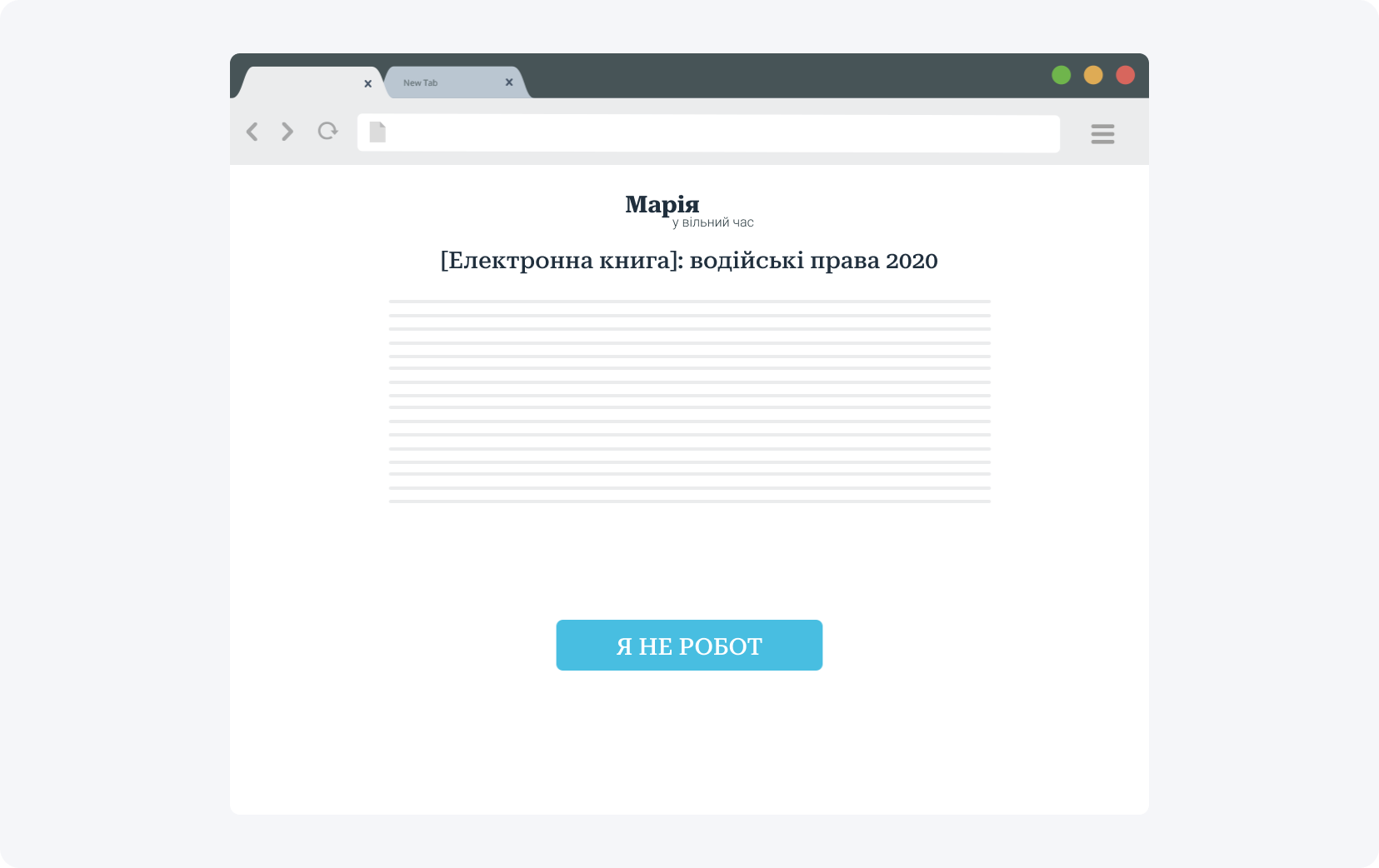Image resolution: width=1379 pixels, height=868 pixels.
Task: Click the Марія site logo
Action: (x=662, y=204)
